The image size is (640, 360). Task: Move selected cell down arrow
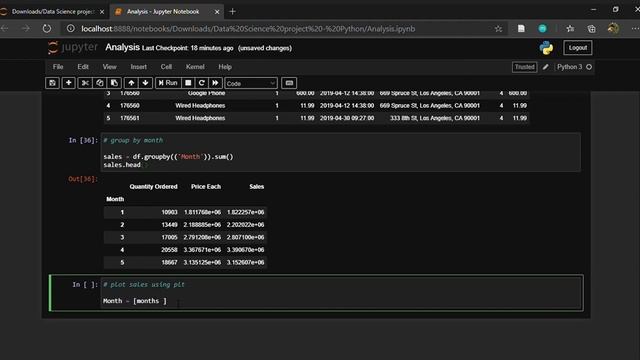tap(145, 83)
